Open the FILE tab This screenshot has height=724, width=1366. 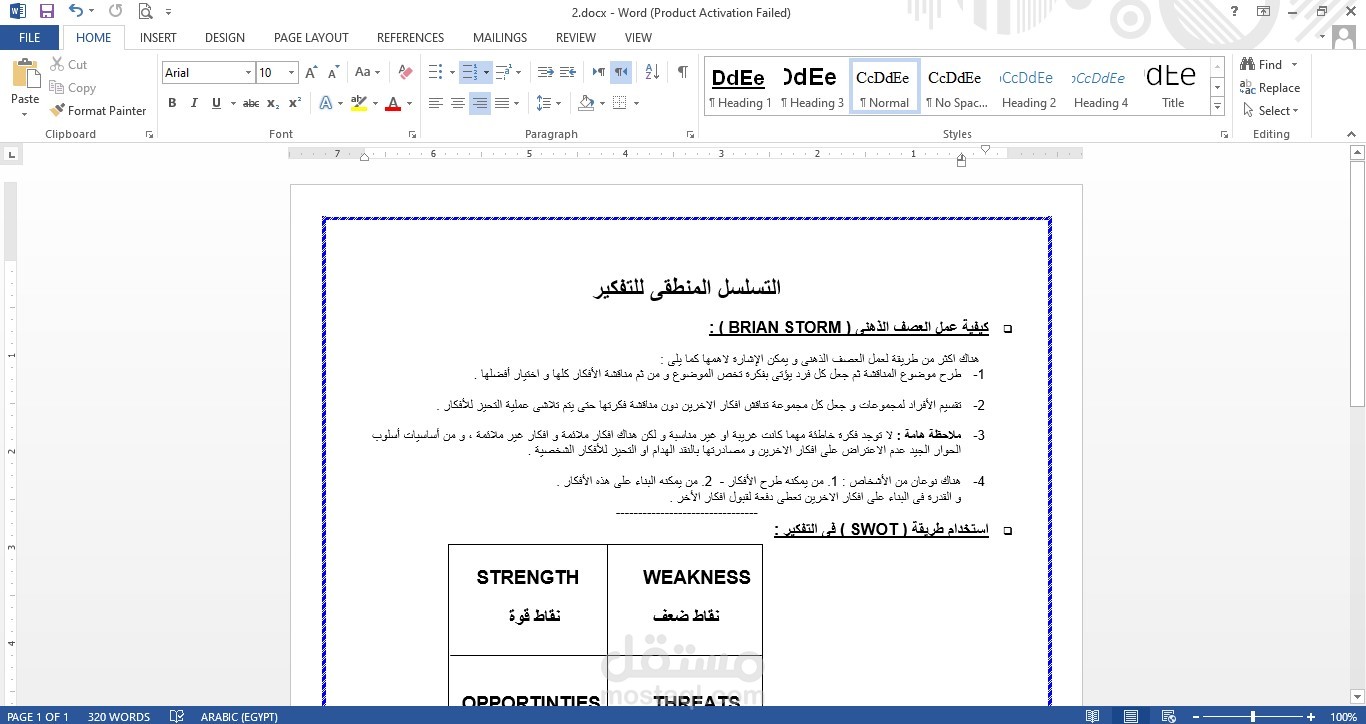[x=30, y=37]
